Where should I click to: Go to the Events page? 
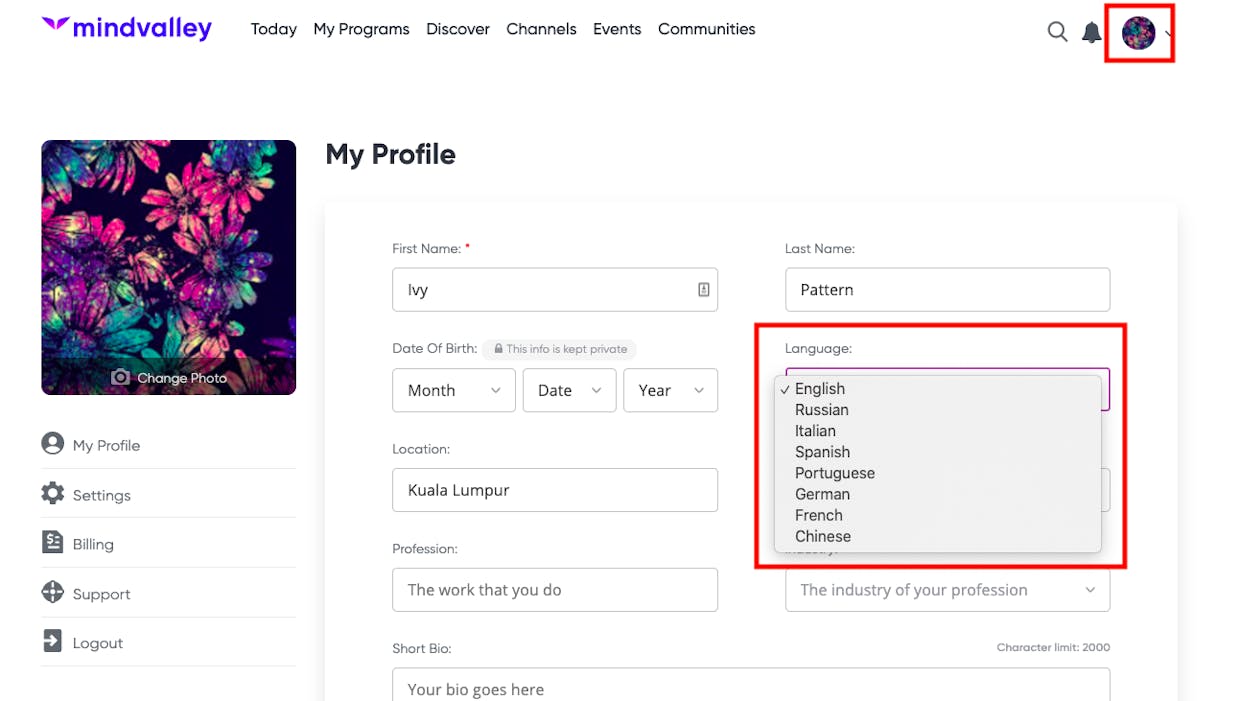pos(617,29)
